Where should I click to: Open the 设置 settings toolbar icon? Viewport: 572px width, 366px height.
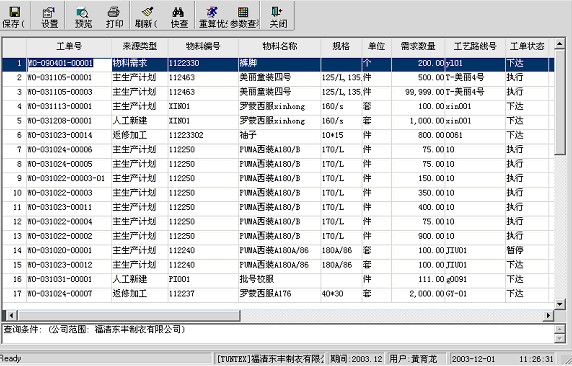tap(49, 12)
